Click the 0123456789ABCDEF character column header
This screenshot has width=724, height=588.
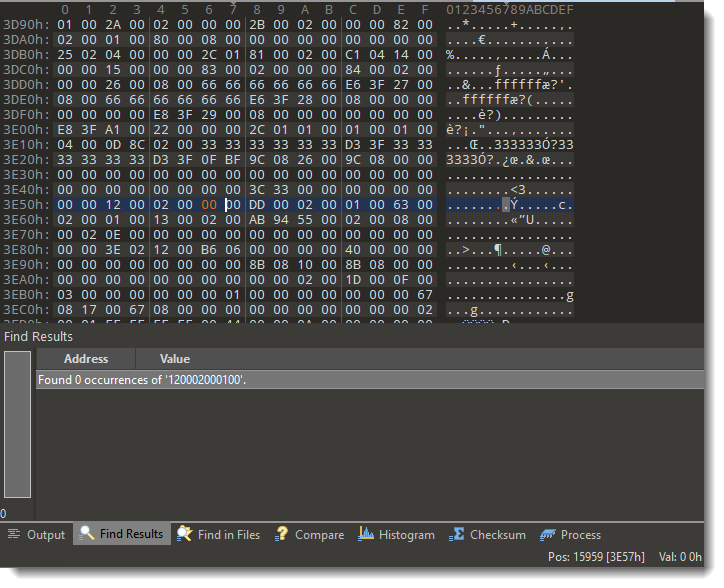[x=509, y=9]
